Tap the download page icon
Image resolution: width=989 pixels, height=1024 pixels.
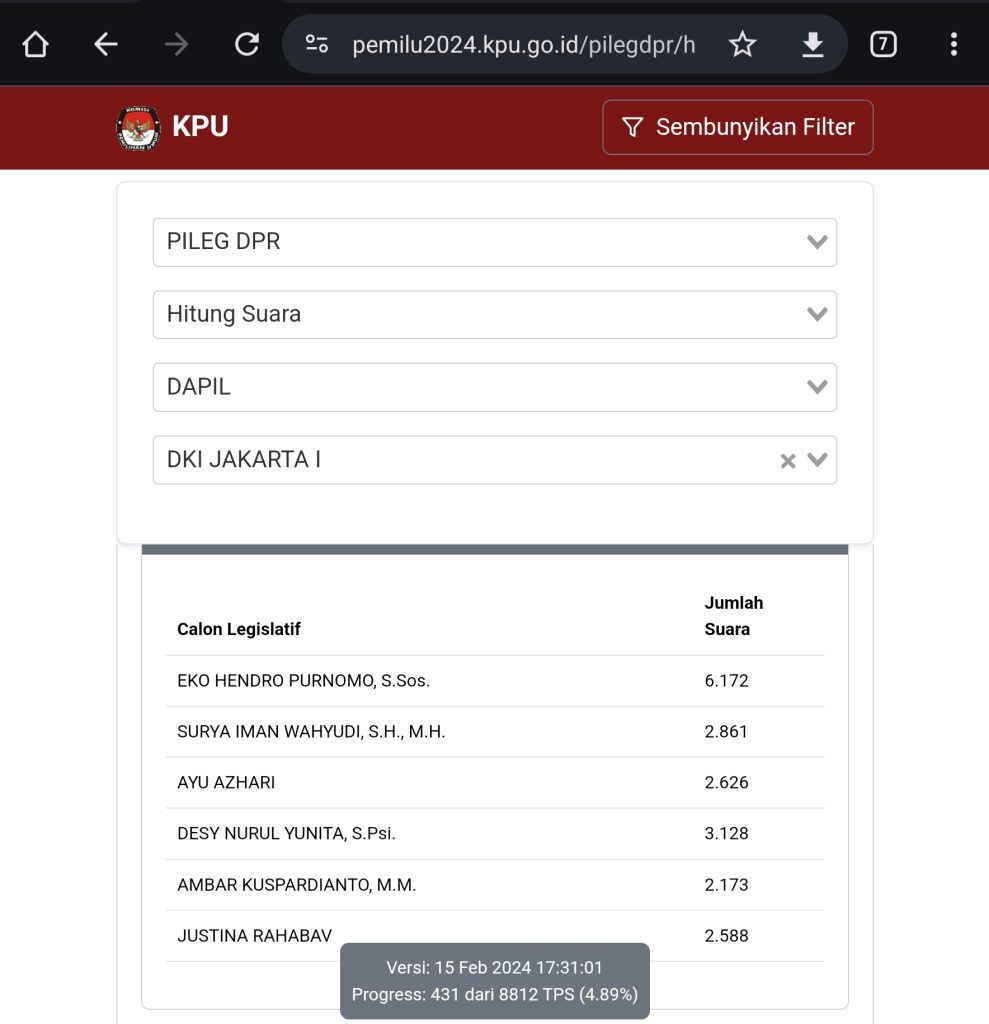813,44
